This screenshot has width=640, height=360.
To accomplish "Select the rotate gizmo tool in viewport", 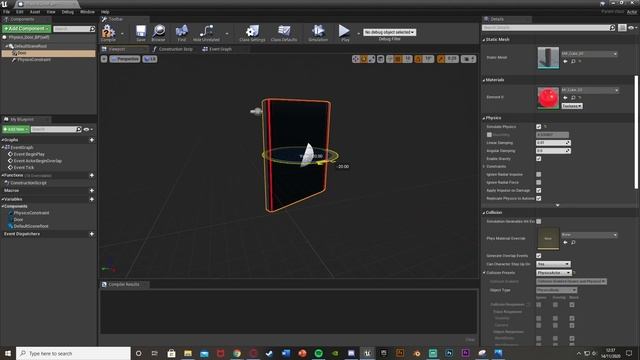I will [364, 59].
